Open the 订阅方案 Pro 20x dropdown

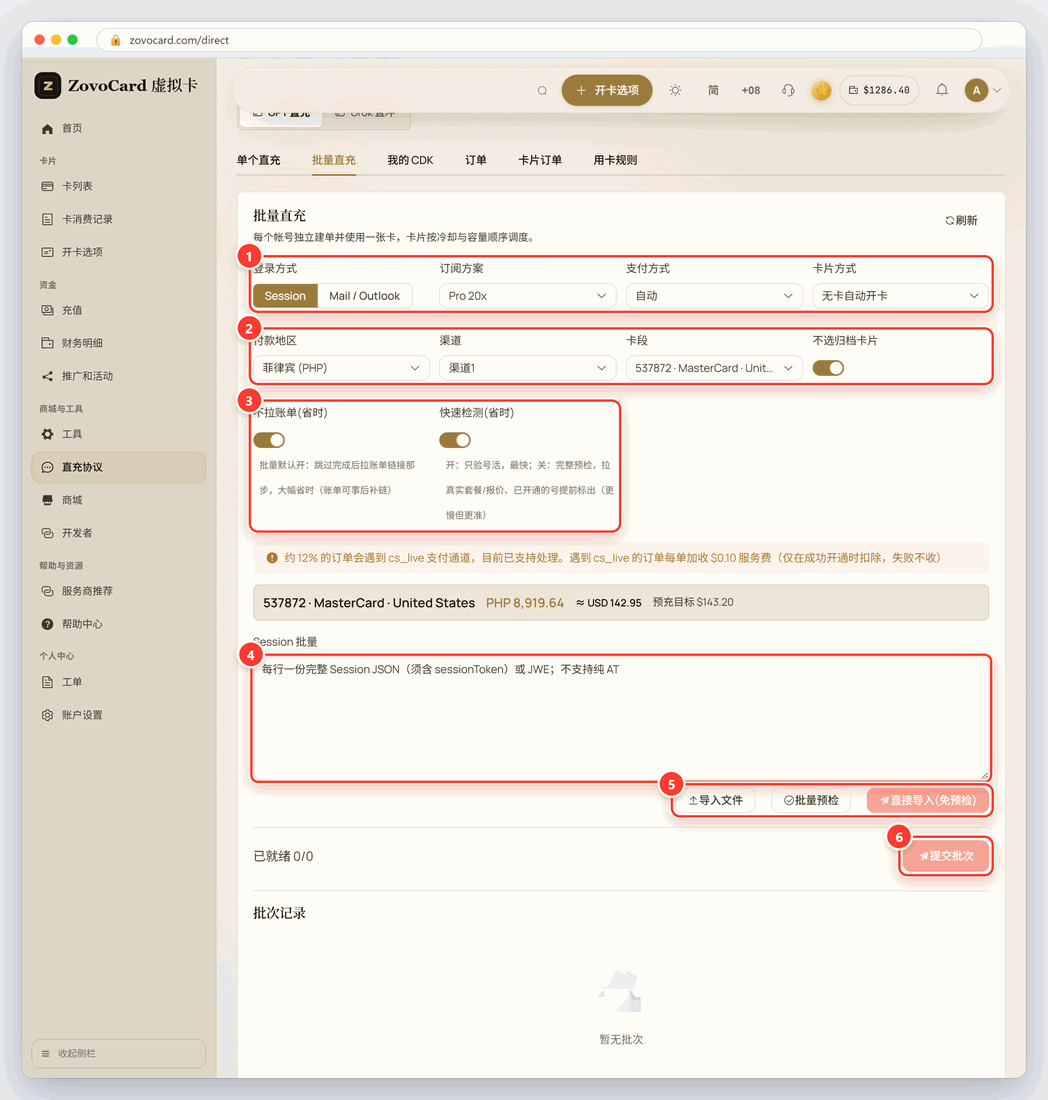(x=528, y=296)
